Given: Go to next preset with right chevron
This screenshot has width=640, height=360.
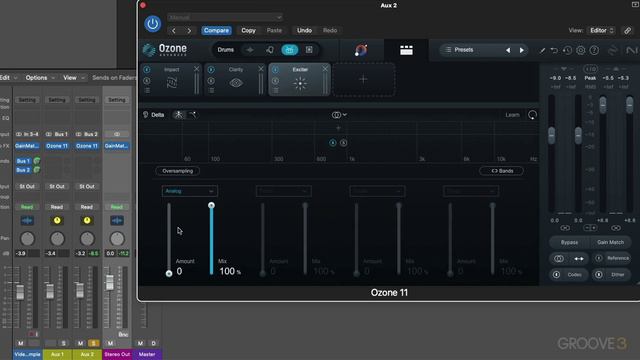Looking at the screenshot, I should pos(189,31).
